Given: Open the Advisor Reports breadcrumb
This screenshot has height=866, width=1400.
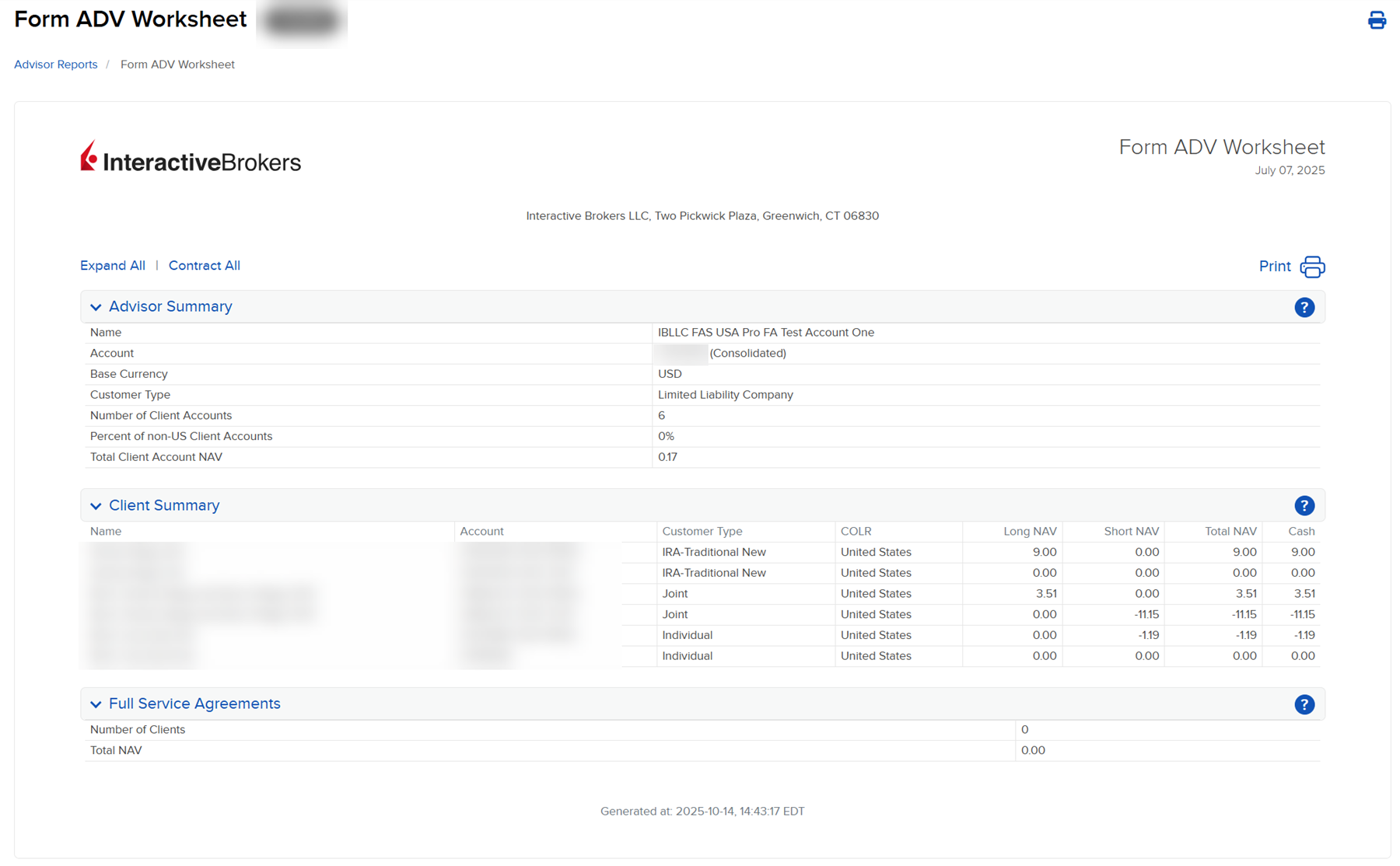Looking at the screenshot, I should (x=55, y=65).
